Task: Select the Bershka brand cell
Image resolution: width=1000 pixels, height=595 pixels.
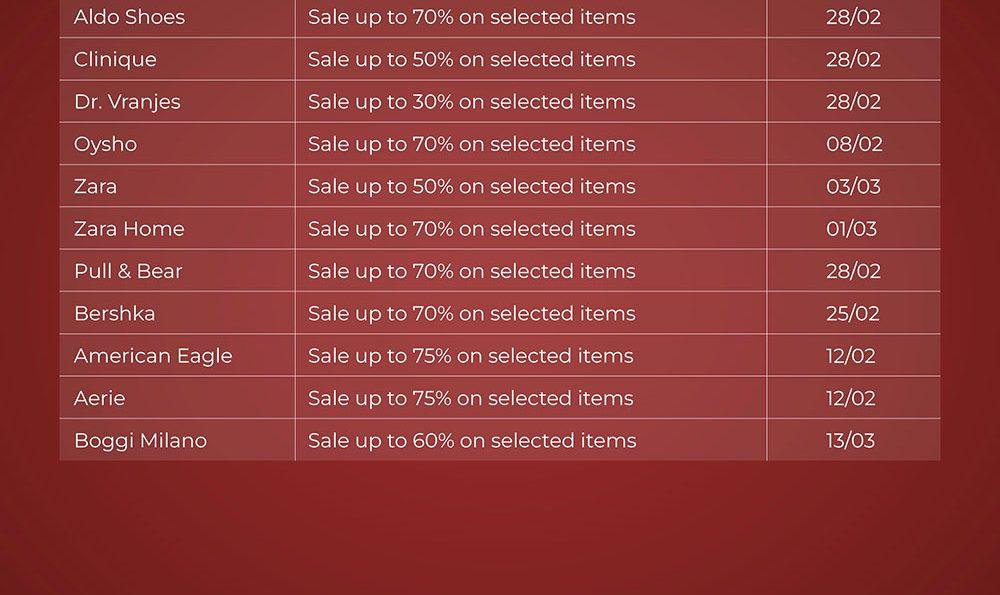Action: click(x=114, y=313)
